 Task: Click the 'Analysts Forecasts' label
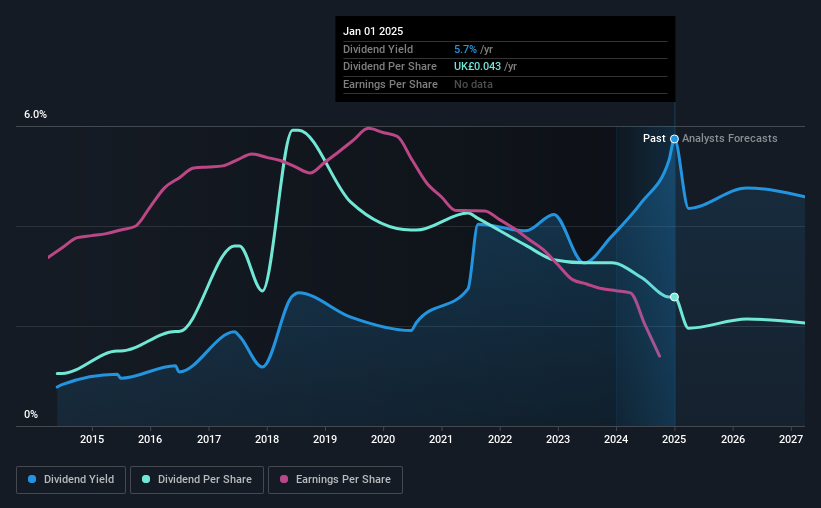click(x=729, y=138)
